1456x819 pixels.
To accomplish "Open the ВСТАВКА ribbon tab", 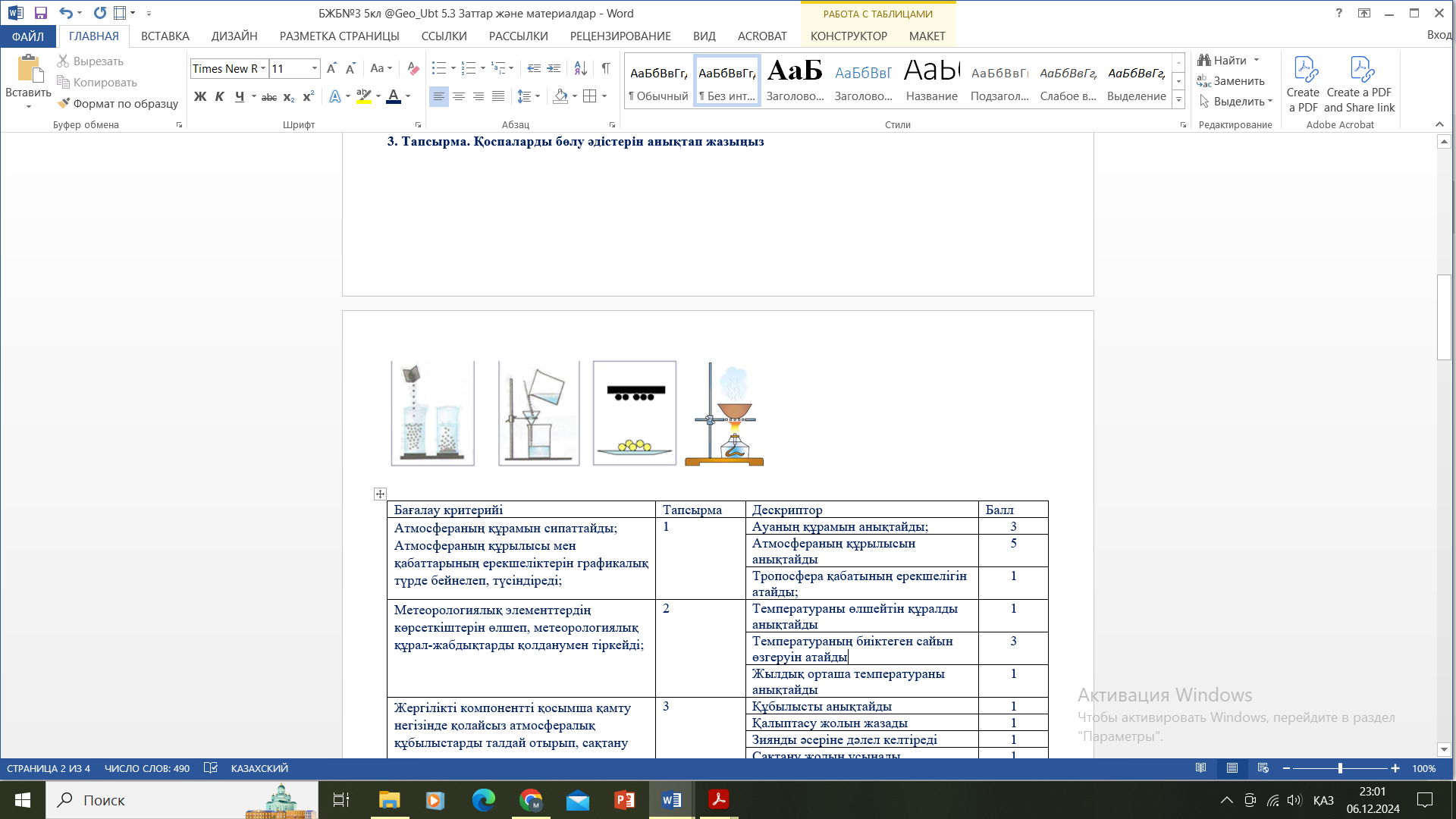I will coord(165,36).
